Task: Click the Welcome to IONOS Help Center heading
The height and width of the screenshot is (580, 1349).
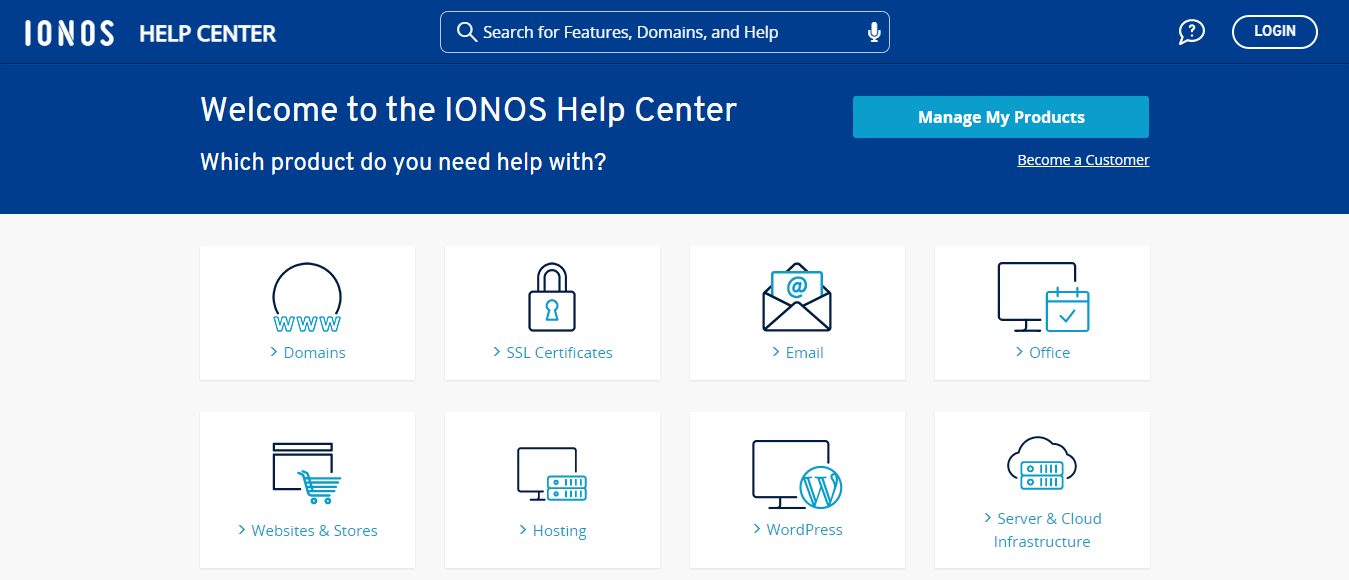Action: pyautogui.click(x=469, y=109)
